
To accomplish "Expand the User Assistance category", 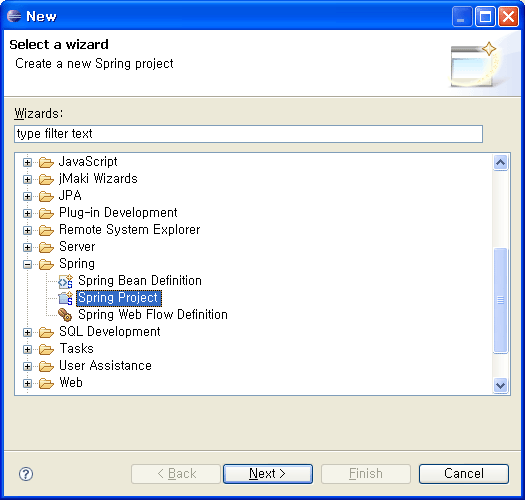I will [27, 366].
